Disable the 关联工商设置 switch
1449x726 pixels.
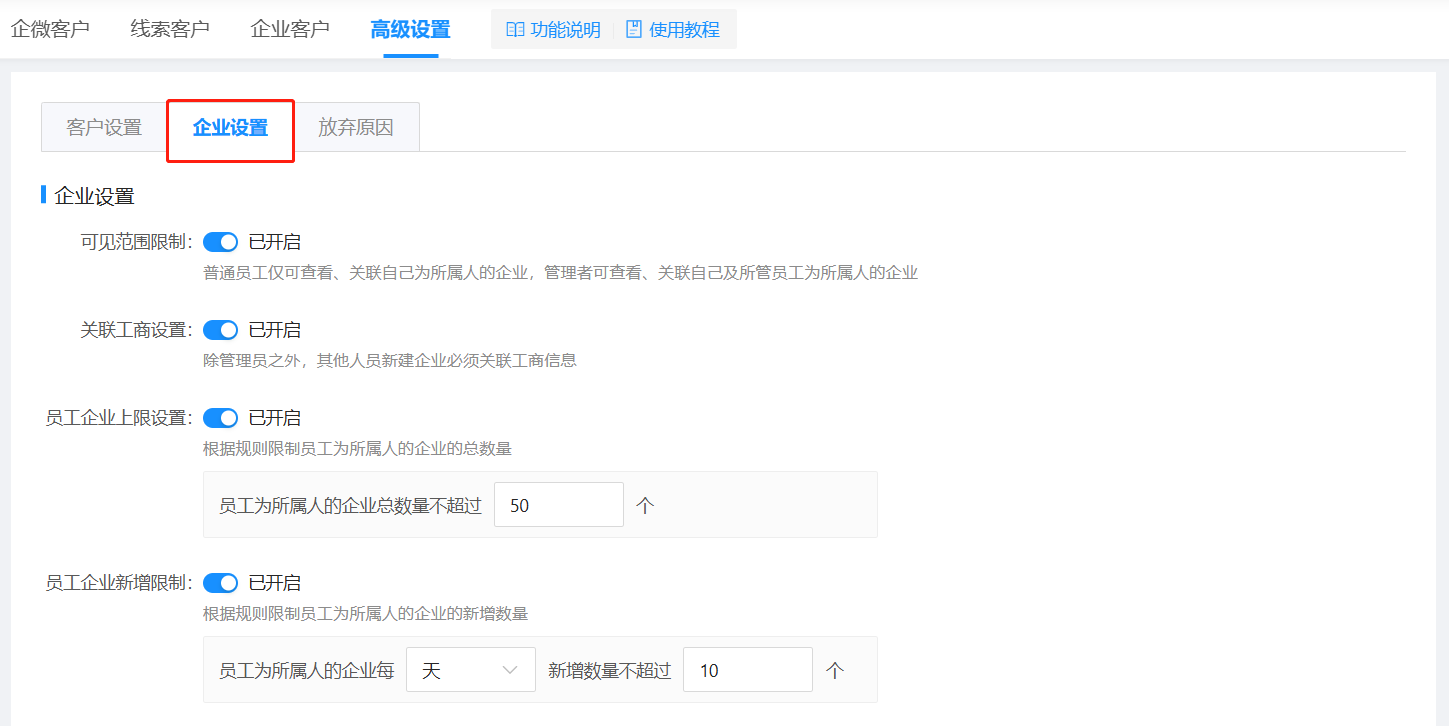click(x=220, y=330)
